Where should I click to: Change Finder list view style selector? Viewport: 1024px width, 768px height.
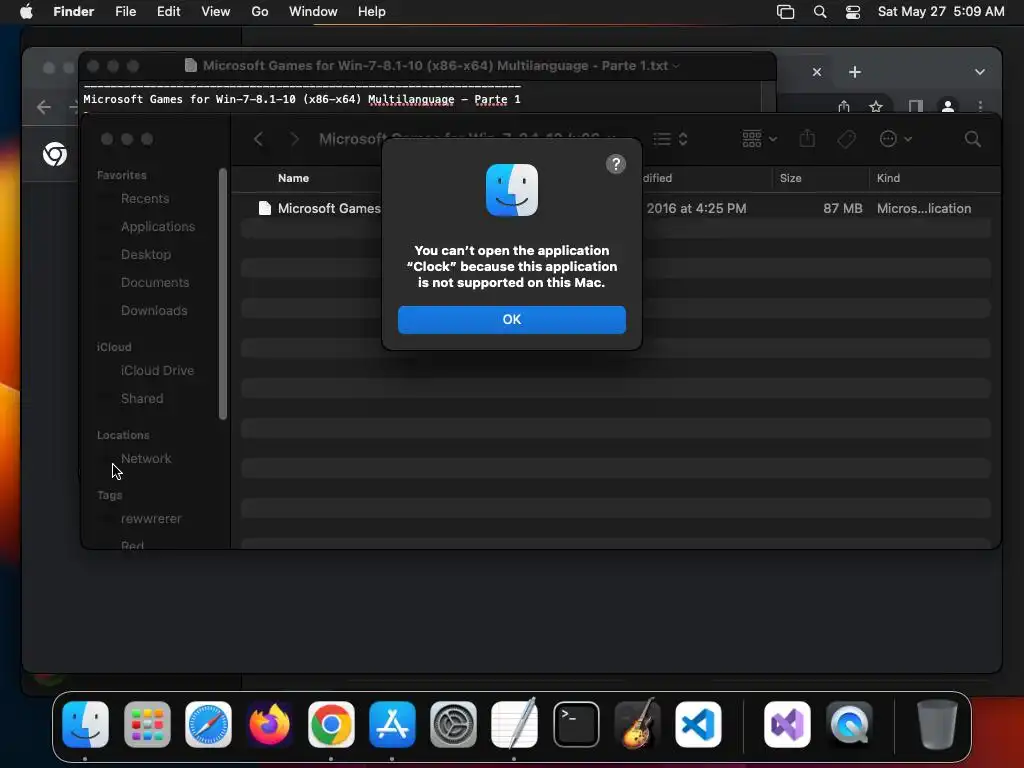pyautogui.click(x=670, y=138)
